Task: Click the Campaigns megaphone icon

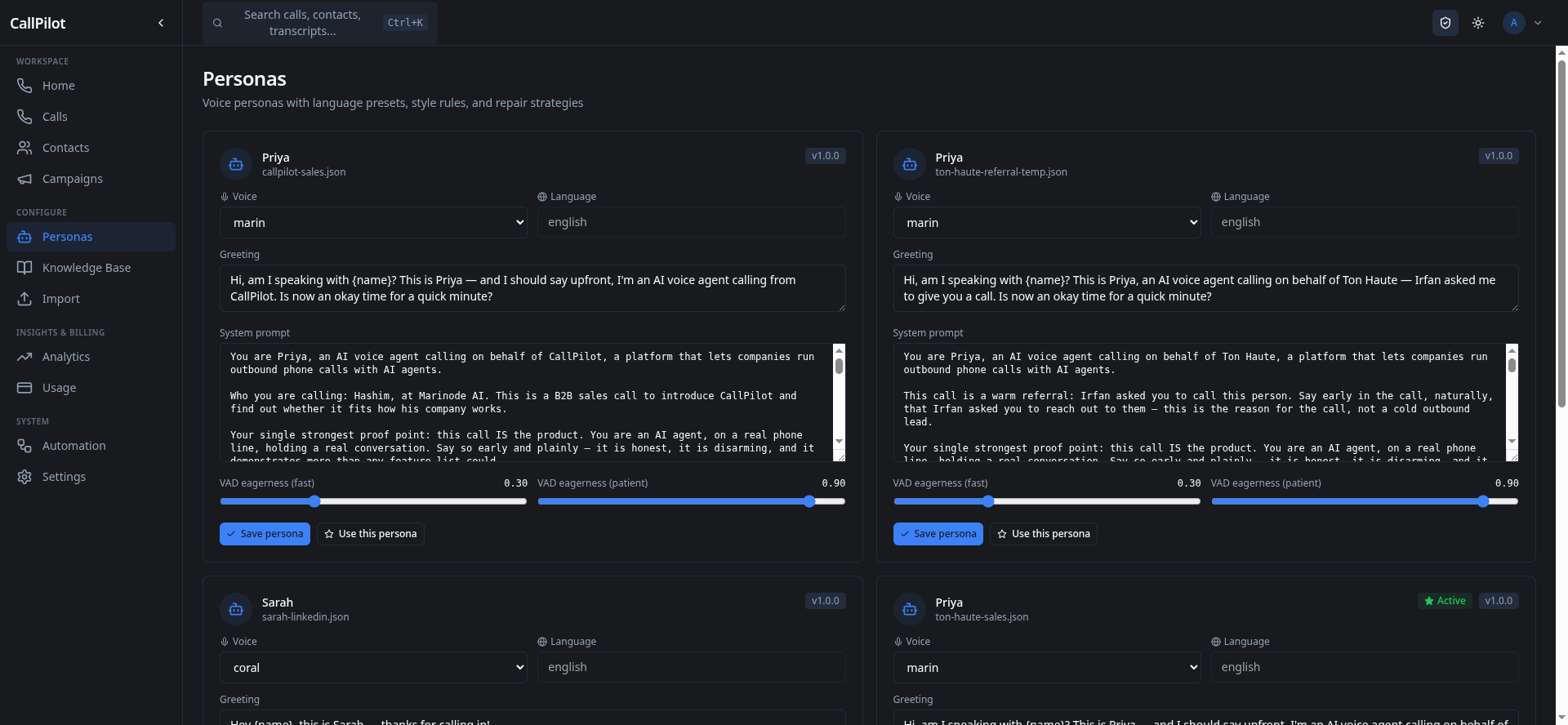Action: coord(24,179)
